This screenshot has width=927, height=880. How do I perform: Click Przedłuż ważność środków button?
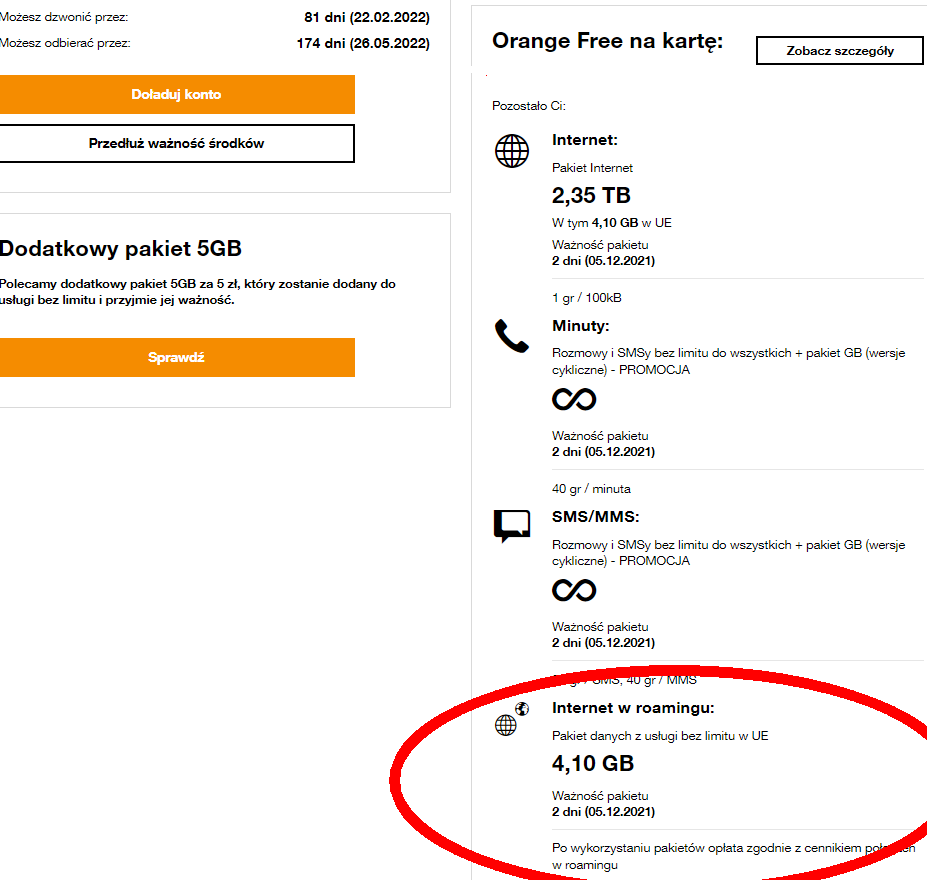(176, 143)
